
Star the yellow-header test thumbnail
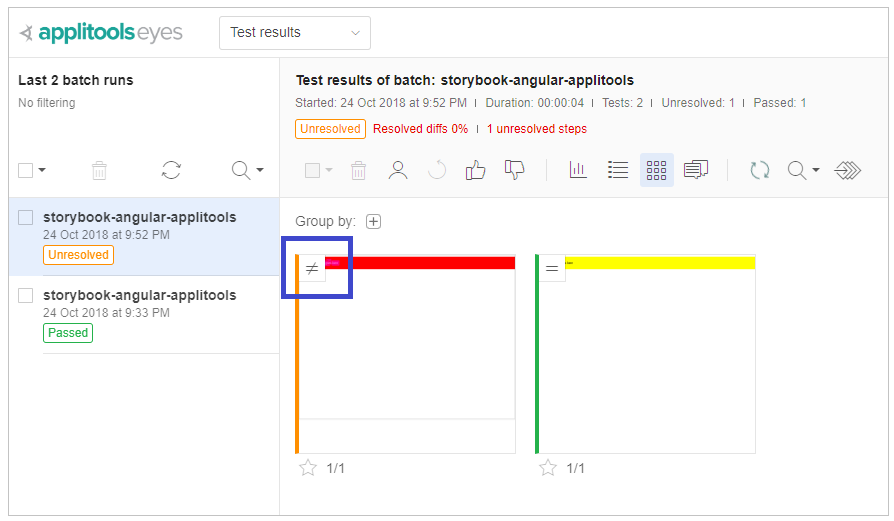tap(547, 468)
